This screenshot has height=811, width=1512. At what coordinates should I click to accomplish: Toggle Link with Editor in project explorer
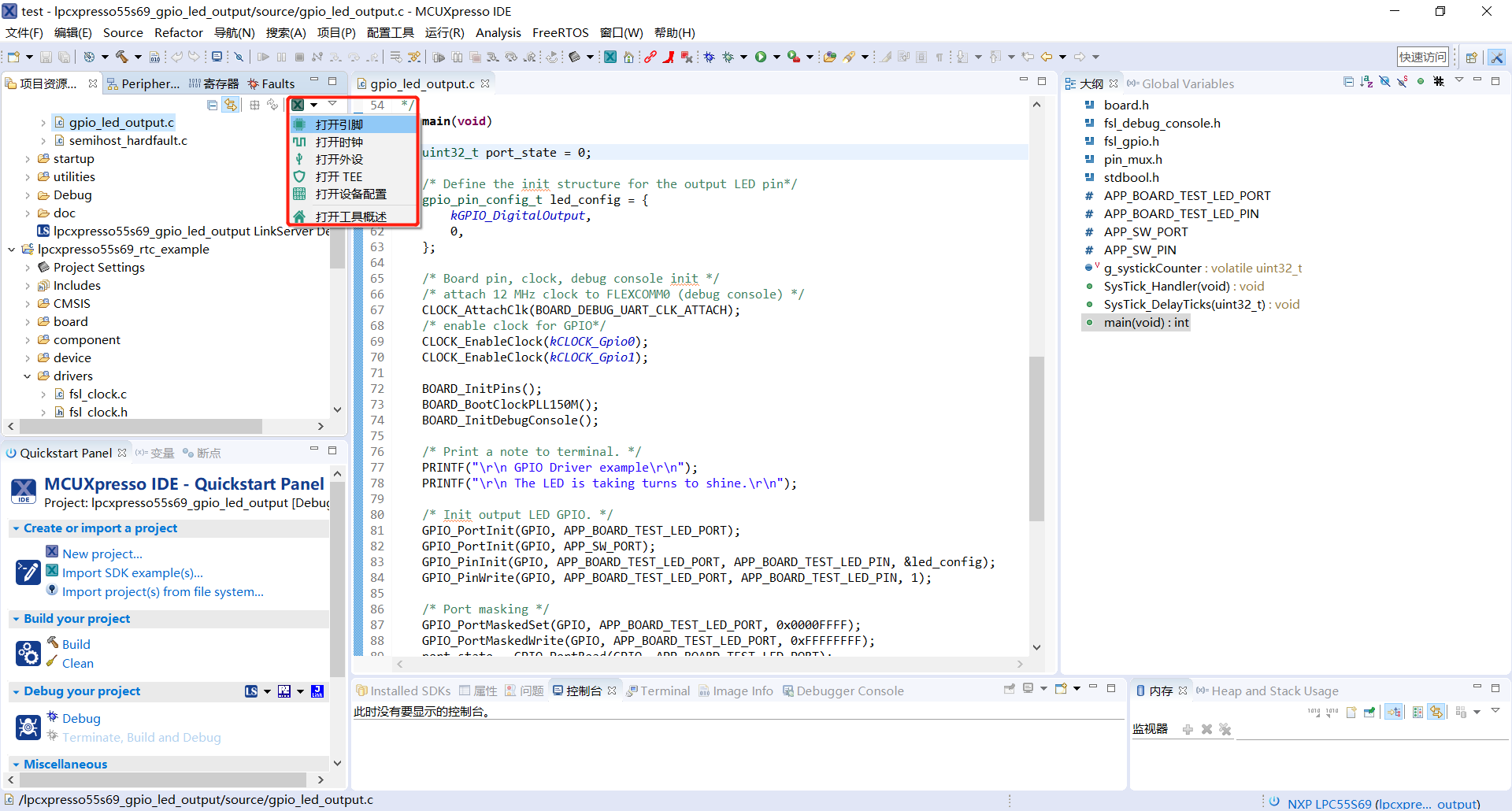click(x=231, y=105)
